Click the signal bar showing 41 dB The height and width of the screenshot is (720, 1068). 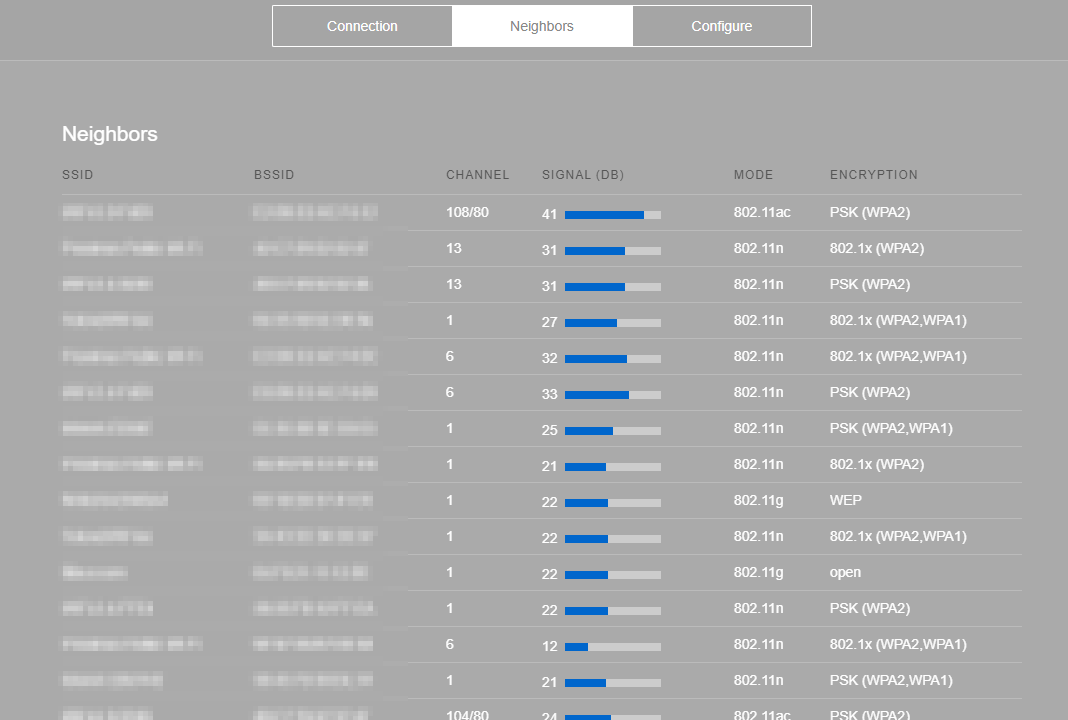[x=612, y=215]
